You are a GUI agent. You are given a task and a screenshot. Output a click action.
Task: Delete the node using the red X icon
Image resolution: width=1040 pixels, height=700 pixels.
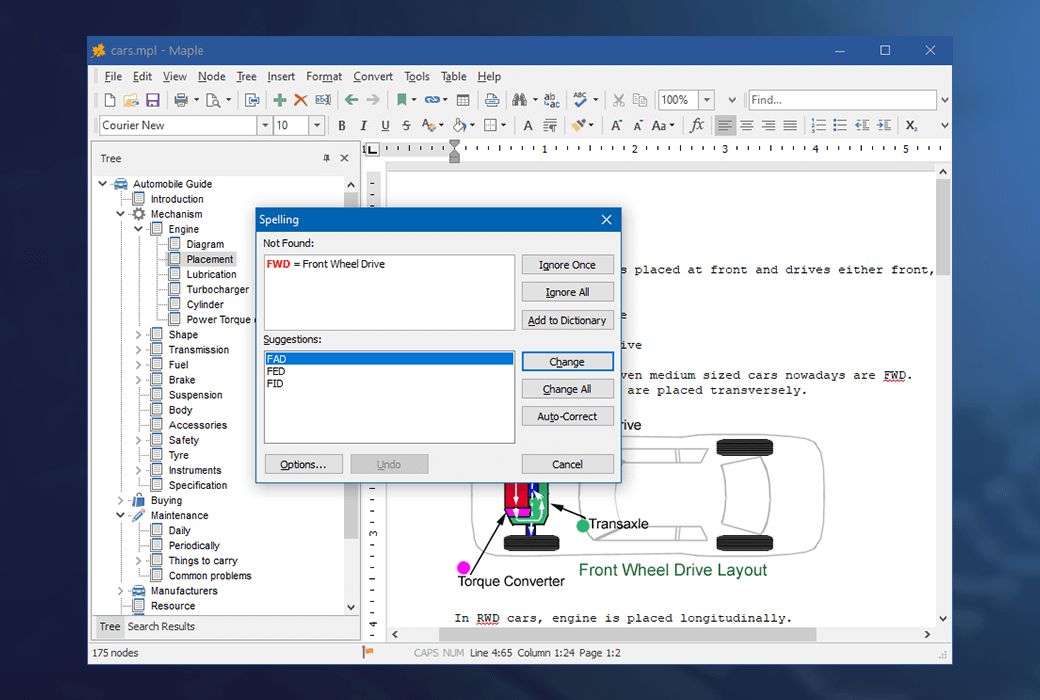300,100
